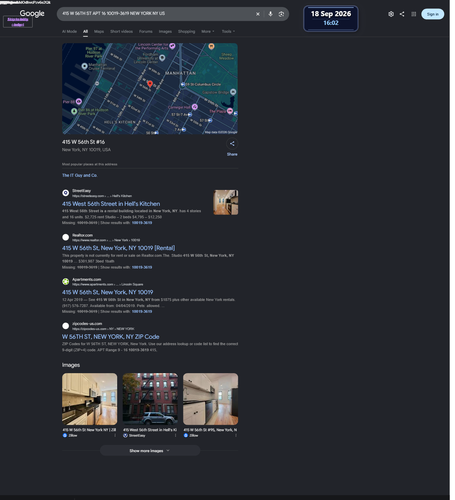Show results with 10019-3619 under Apartments.com
This screenshot has width=455, height=500.
(x=142, y=311)
